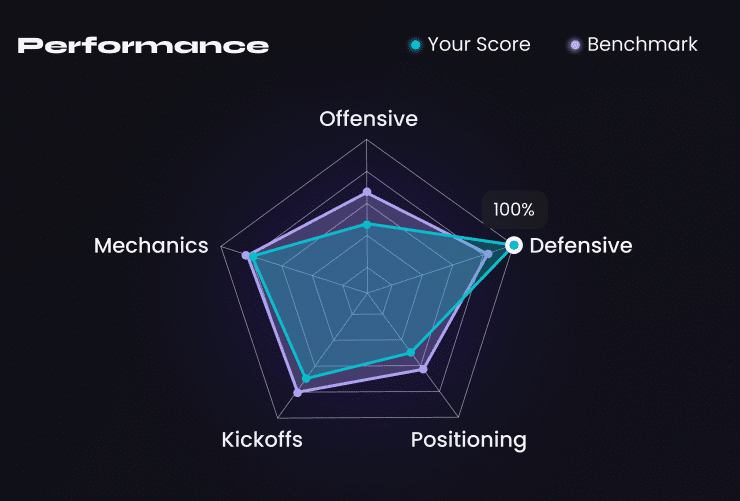Toggle the Benchmark legend entry
This screenshot has width=740, height=501.
pyautogui.click(x=633, y=45)
